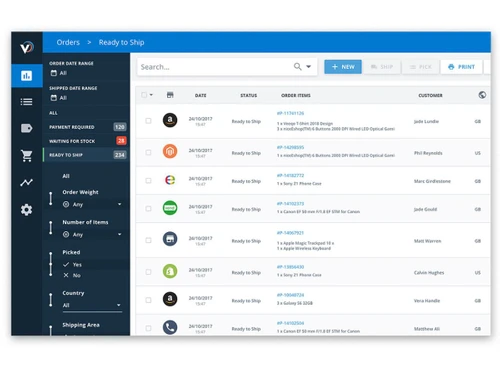Open the shopping cart sidebar icon
500x375 pixels.
click(26, 155)
